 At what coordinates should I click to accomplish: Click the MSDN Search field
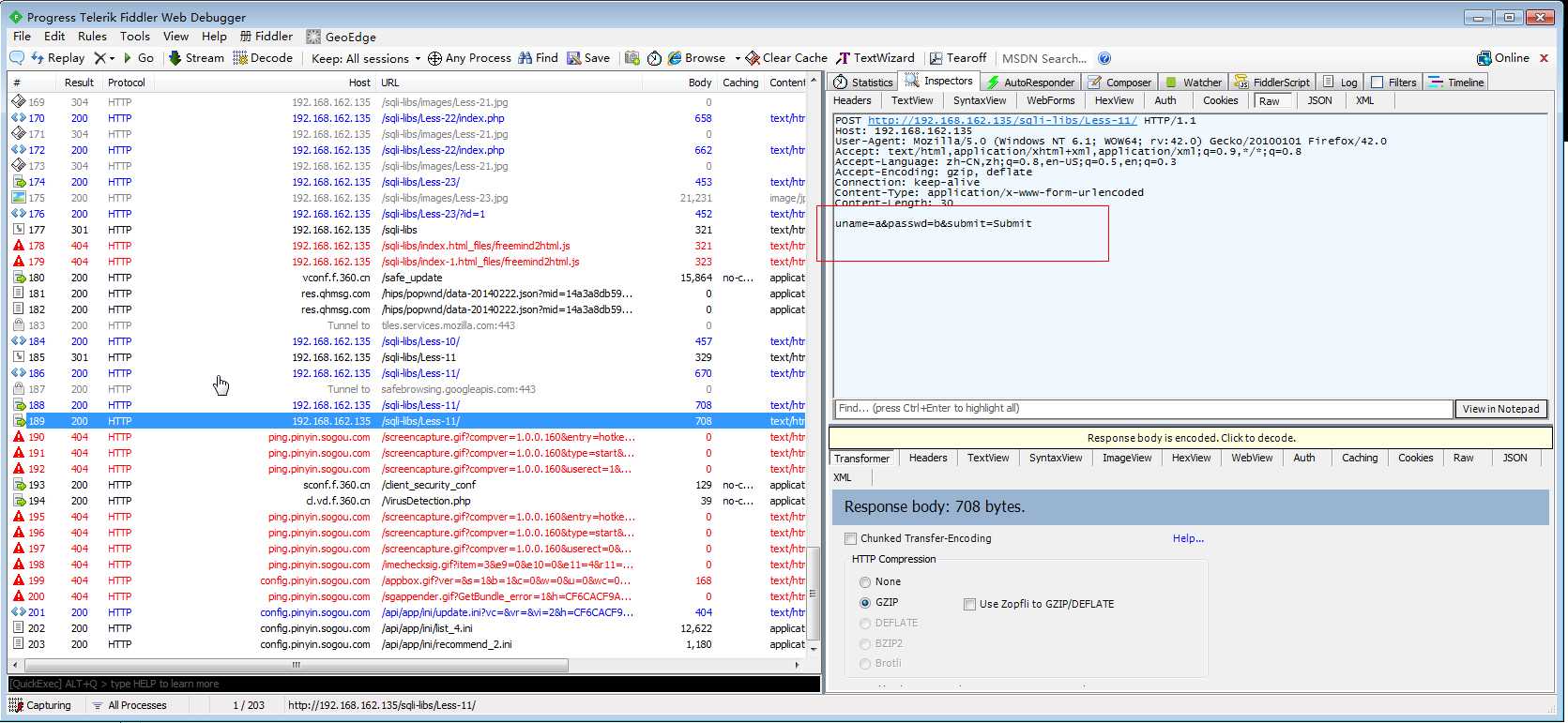click(x=1044, y=58)
